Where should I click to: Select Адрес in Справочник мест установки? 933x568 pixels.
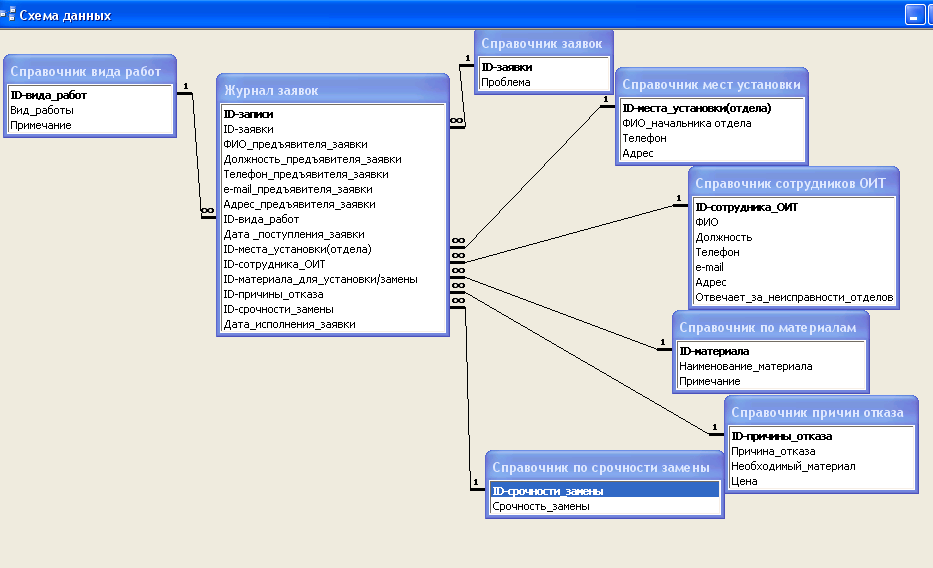coord(712,153)
